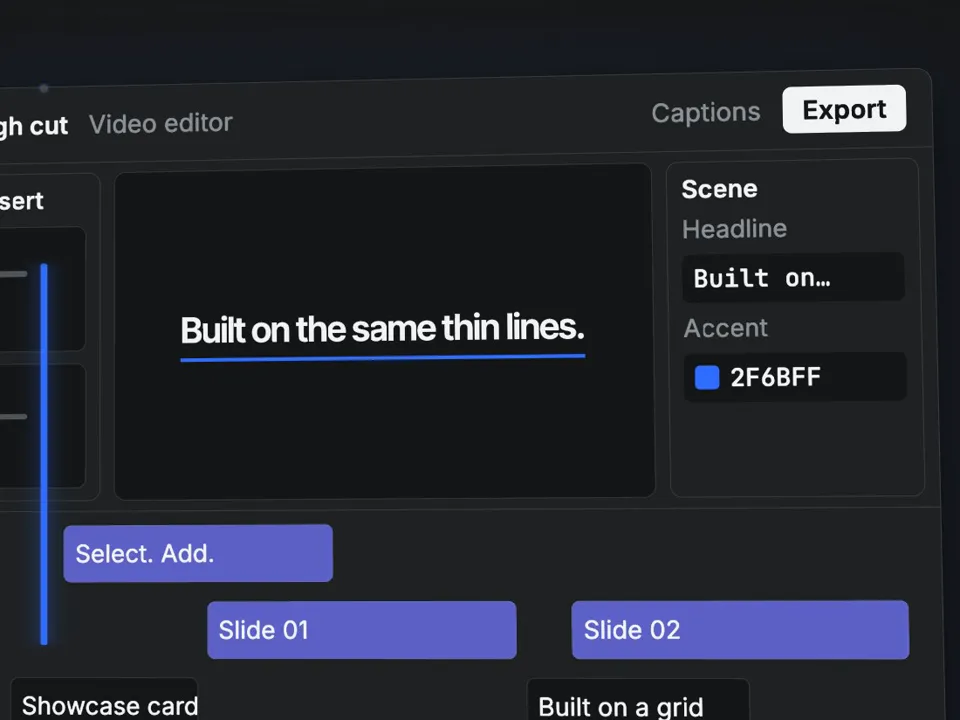
Task: Open the Captions option
Action: pos(706,113)
